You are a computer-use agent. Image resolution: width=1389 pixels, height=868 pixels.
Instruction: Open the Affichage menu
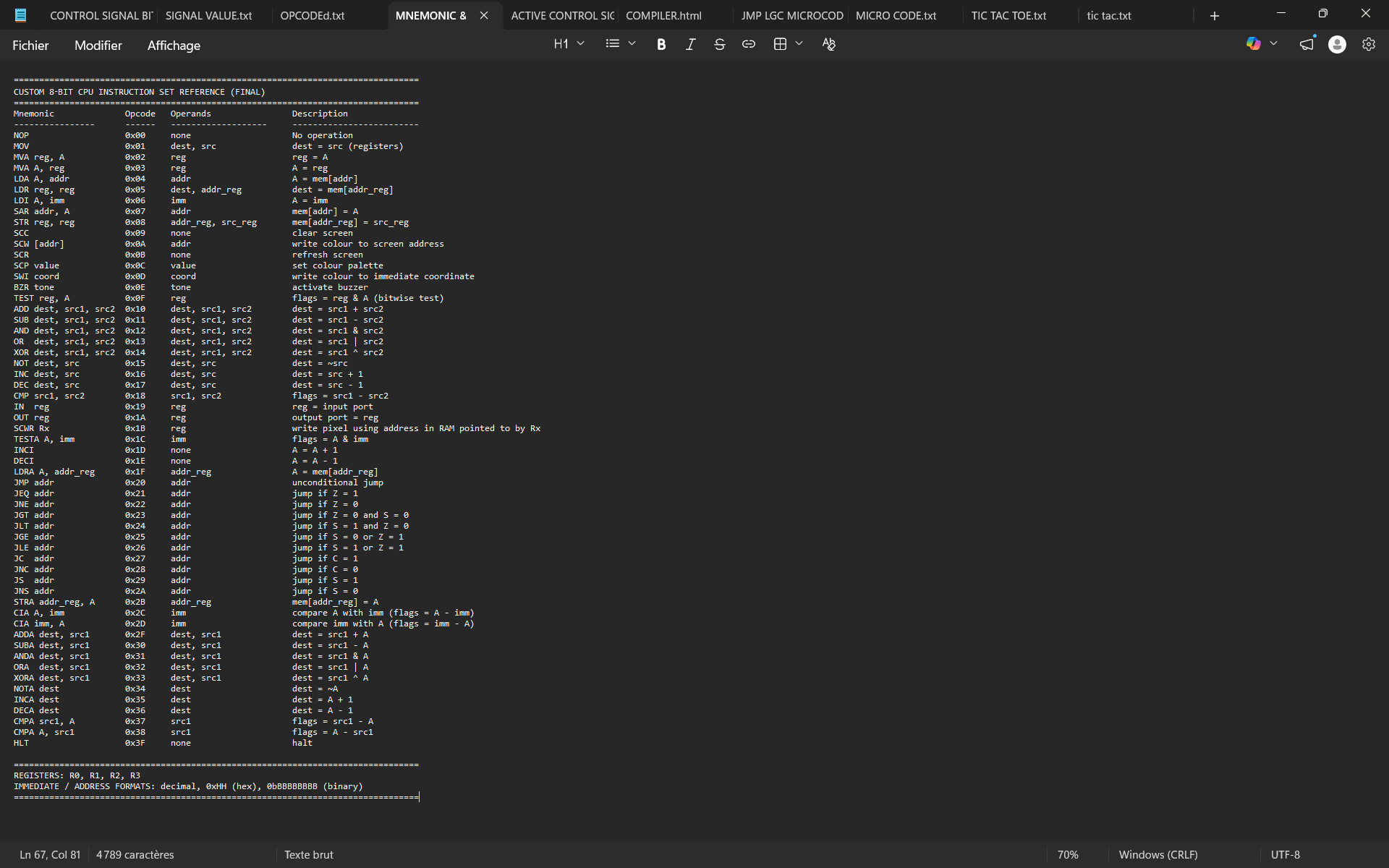click(x=174, y=46)
